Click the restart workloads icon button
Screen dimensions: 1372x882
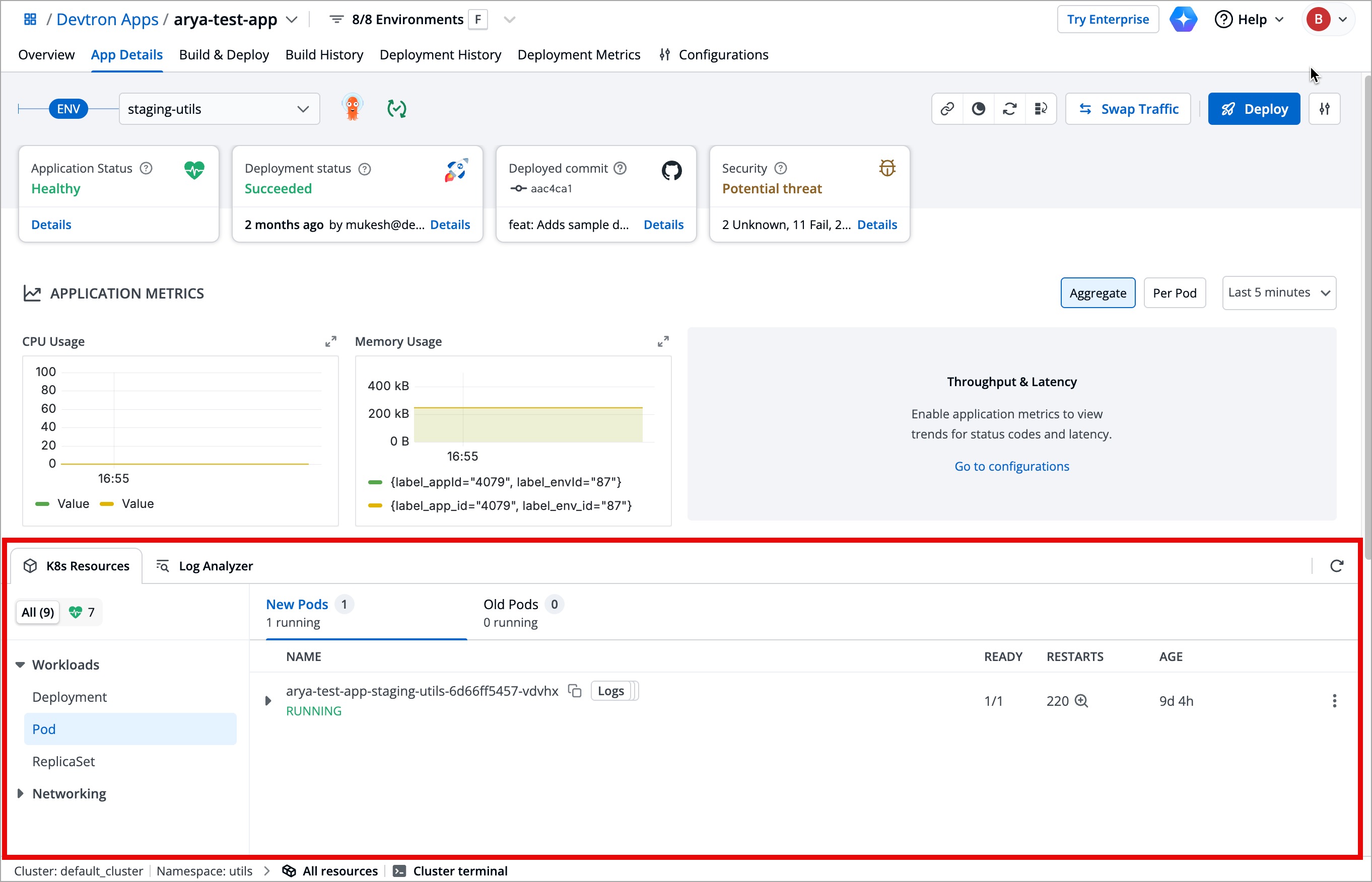(1009, 109)
